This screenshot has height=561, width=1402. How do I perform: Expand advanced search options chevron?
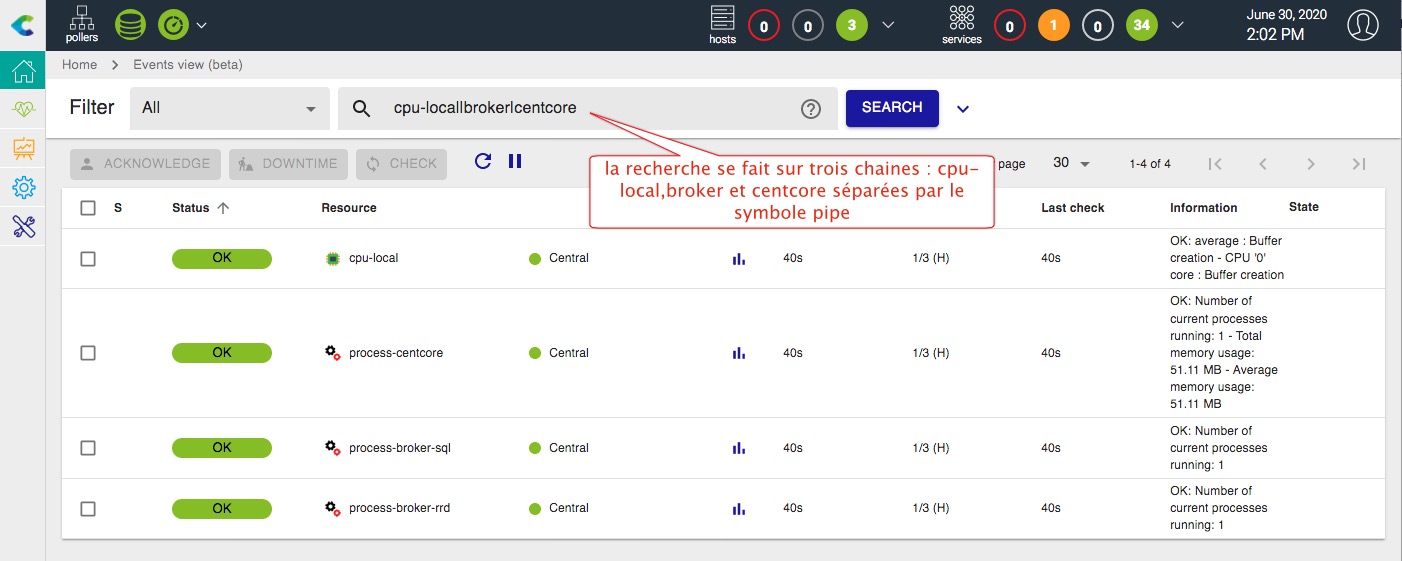[963, 109]
